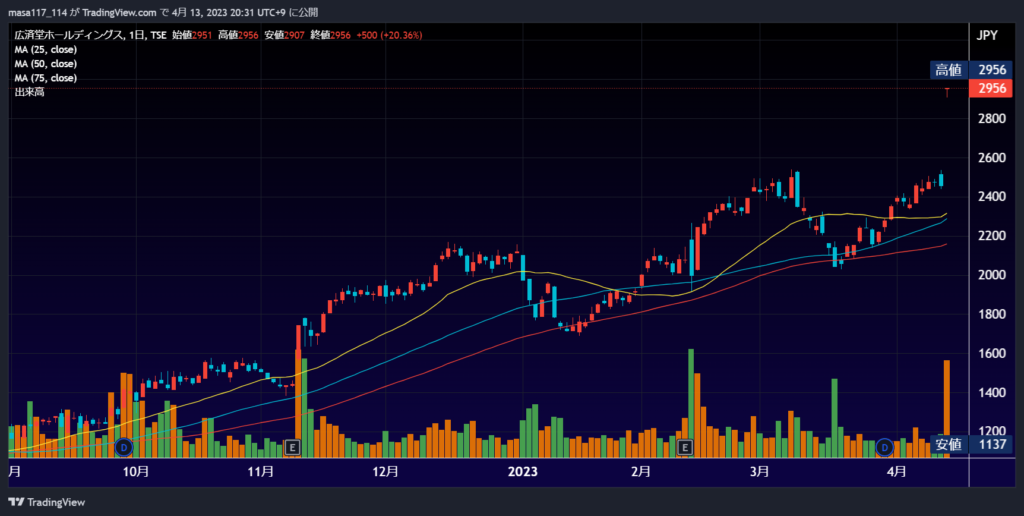
Task: Click the 安値 1137 price scale tag
Action: (x=969, y=445)
